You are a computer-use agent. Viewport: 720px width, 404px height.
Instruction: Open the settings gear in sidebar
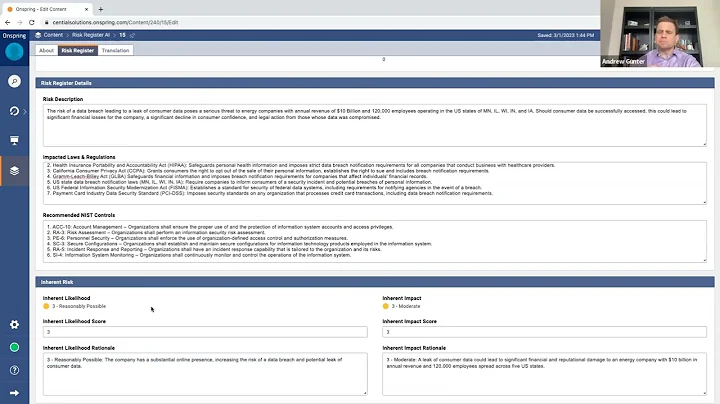coord(14,325)
